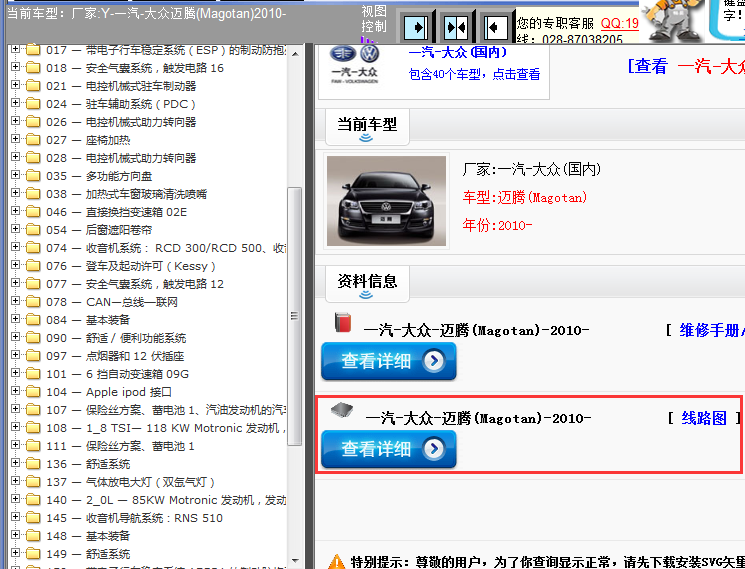Click the center-split view control icon
The height and width of the screenshot is (569, 745).
pos(456,28)
